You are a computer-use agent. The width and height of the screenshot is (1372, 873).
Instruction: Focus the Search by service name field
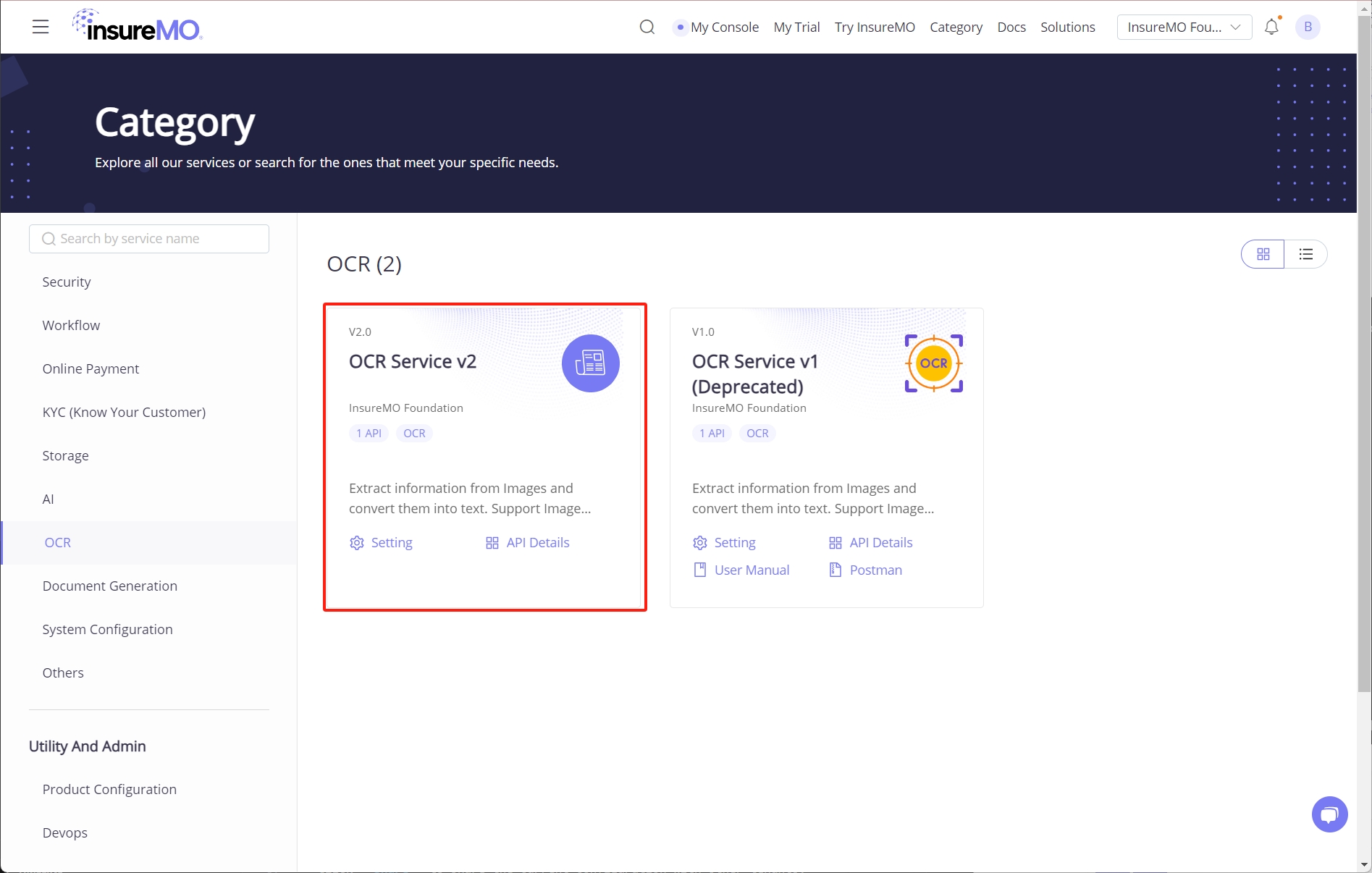coord(149,239)
